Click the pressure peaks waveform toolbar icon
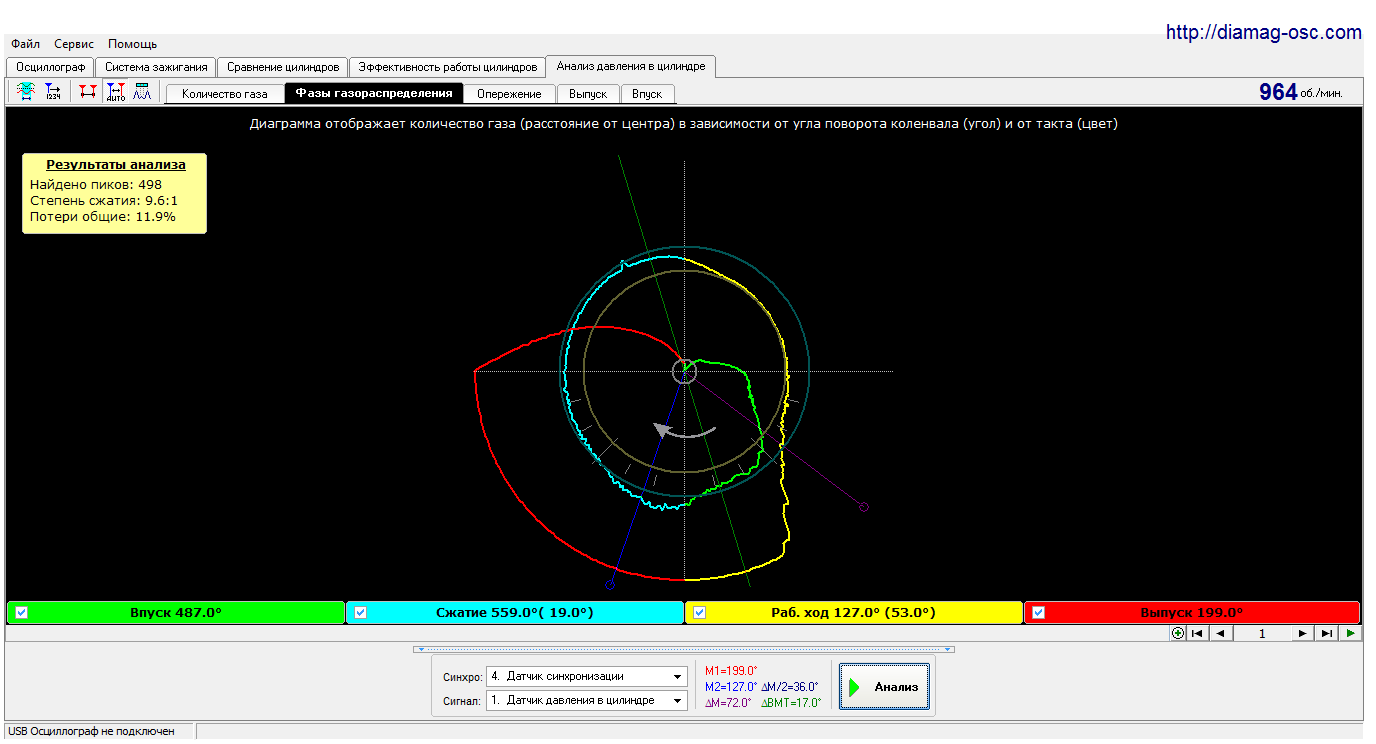Viewport: 1376px width, 744px height. 142,92
